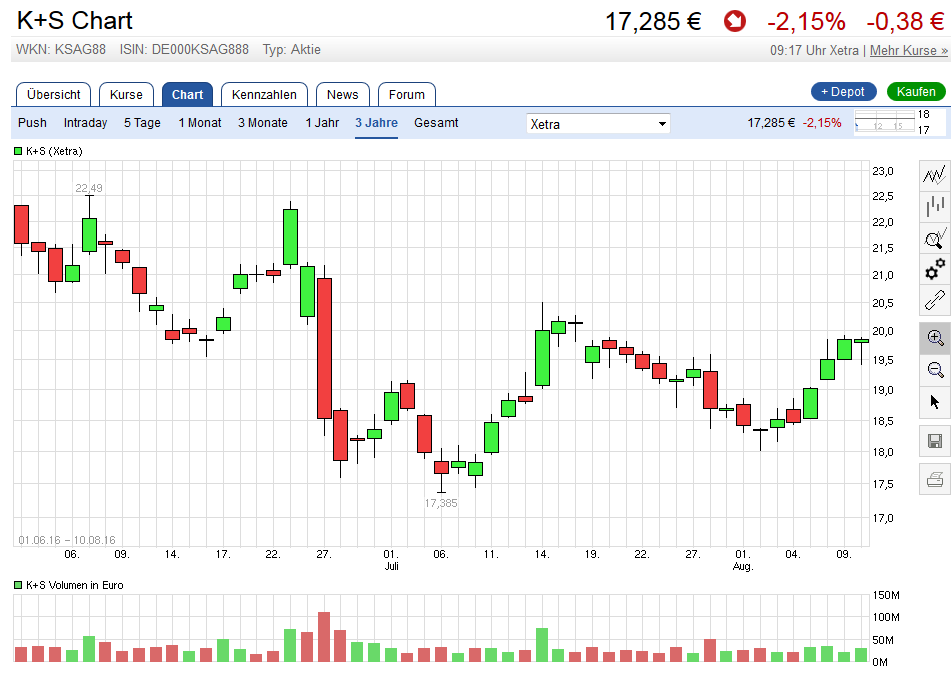952x680 pixels.
Task: Open chart settings gears icon
Action: 934,269
